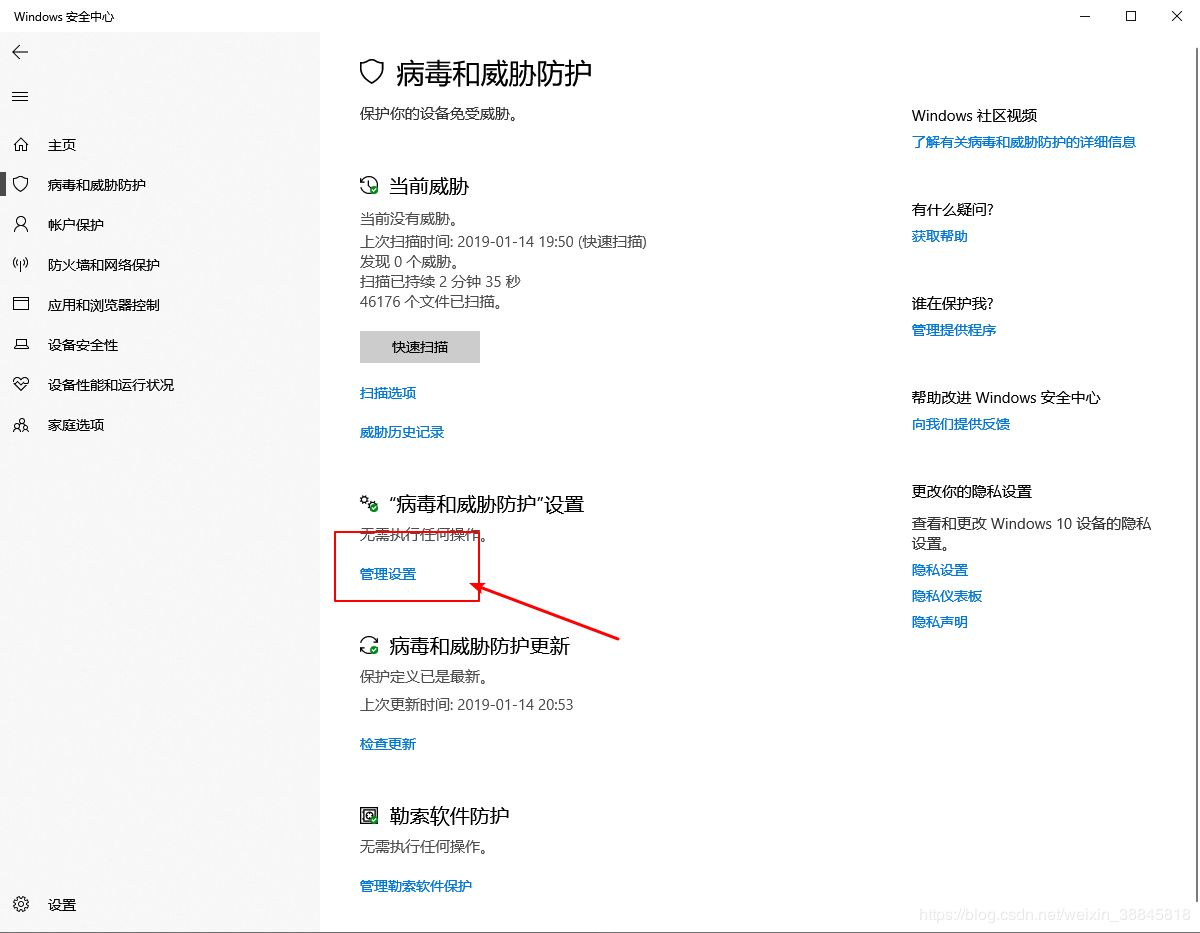
Task: Open 了解有关病毒和威胁防护的详细信息 link
Action: pos(1024,142)
